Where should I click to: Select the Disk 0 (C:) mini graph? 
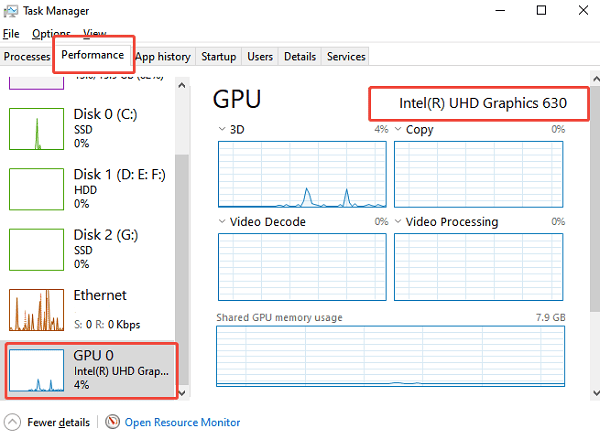[x=36, y=129]
